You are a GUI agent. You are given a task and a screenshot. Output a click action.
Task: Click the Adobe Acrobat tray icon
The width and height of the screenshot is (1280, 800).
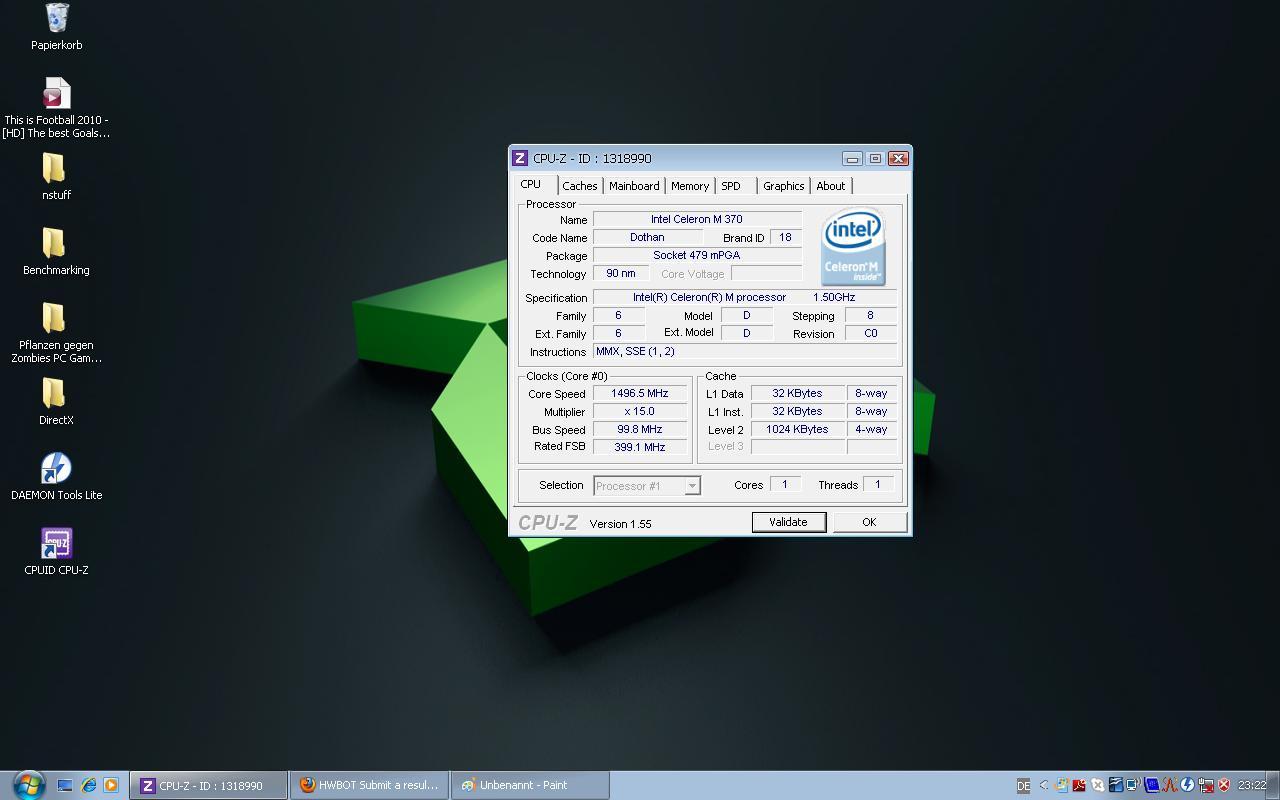pyautogui.click(x=1079, y=785)
